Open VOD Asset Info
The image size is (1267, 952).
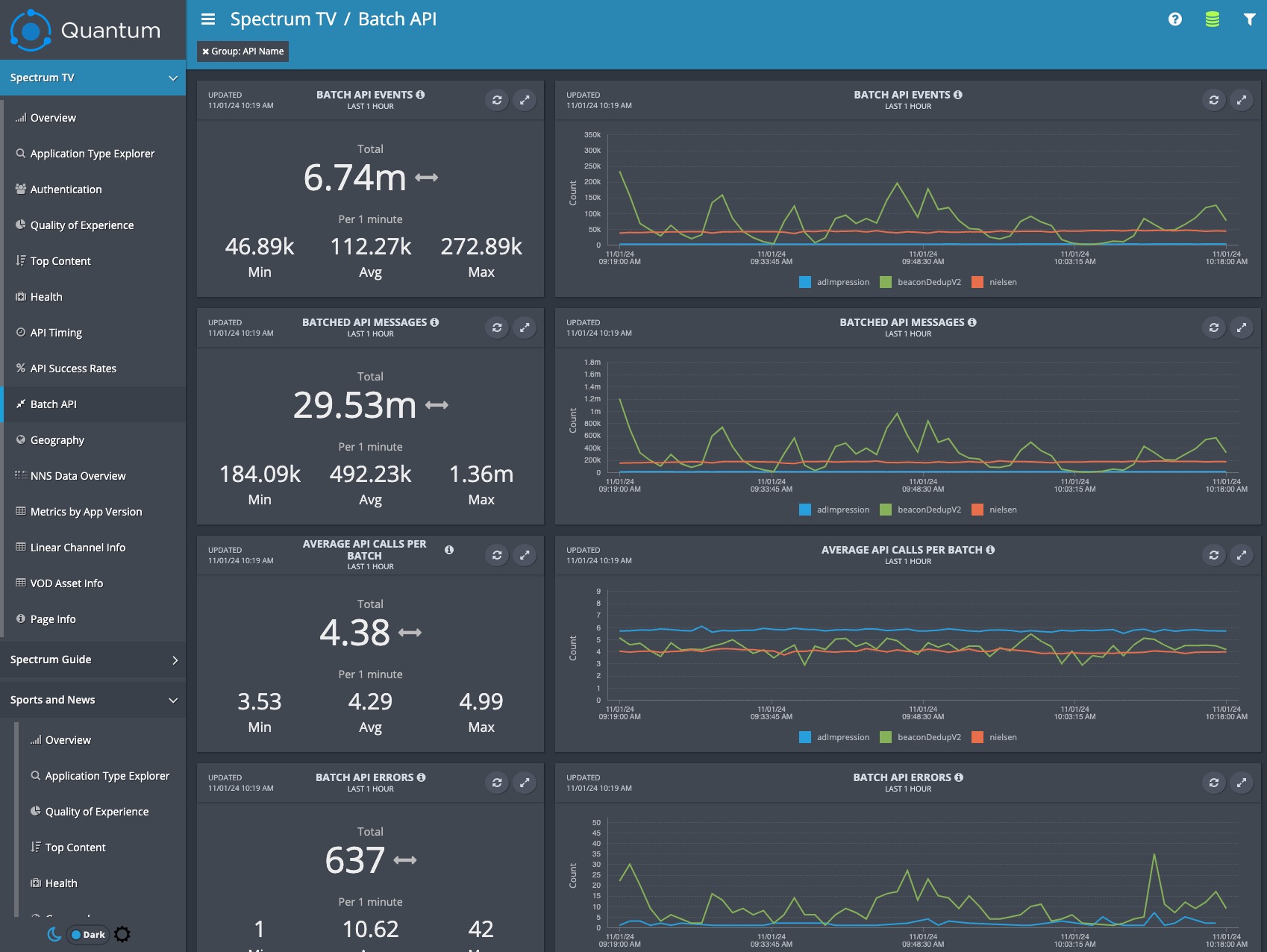pyautogui.click(x=94, y=583)
